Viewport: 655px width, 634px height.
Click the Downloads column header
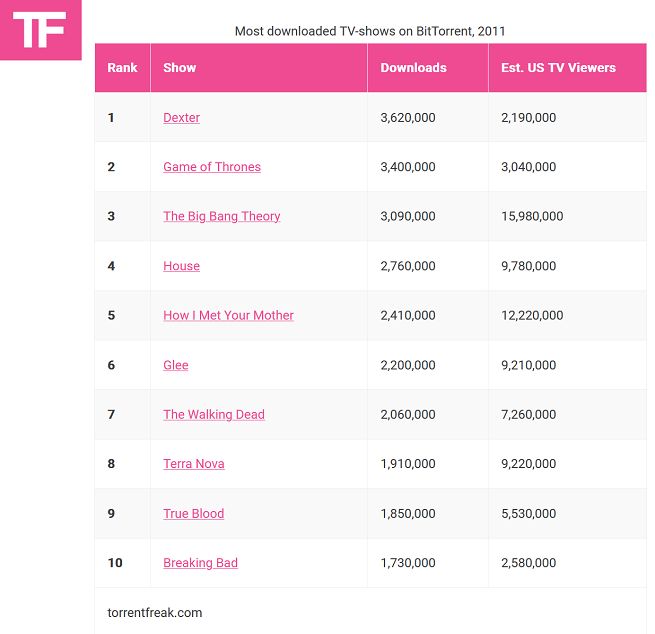[413, 68]
